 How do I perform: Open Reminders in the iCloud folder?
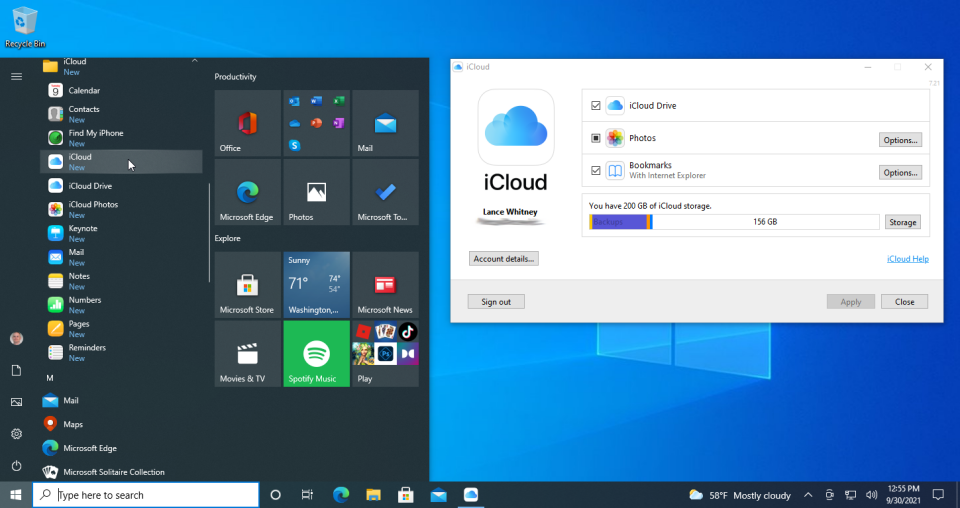pos(121,353)
